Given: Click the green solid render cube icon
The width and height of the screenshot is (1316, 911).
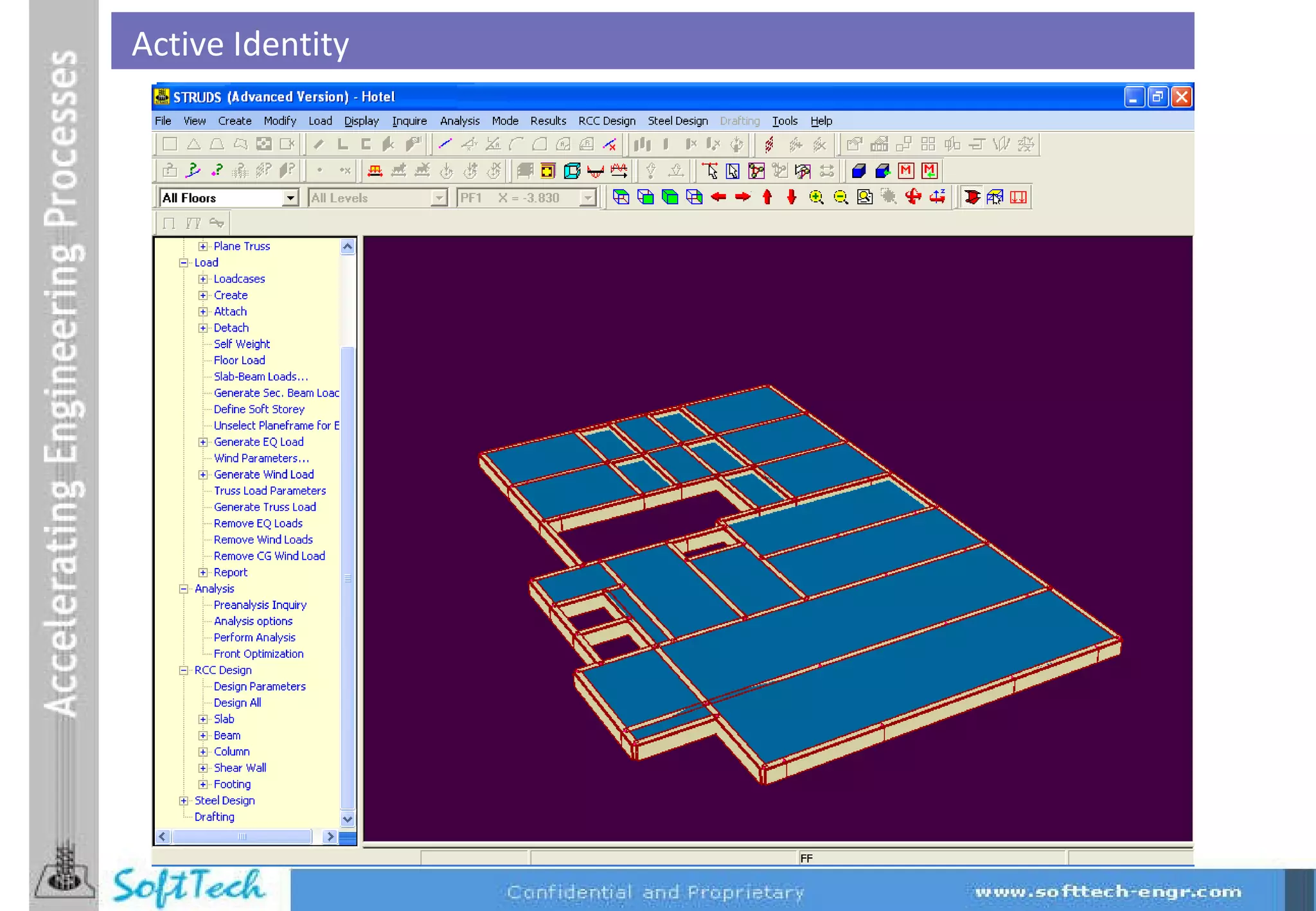Looking at the screenshot, I should (670, 197).
